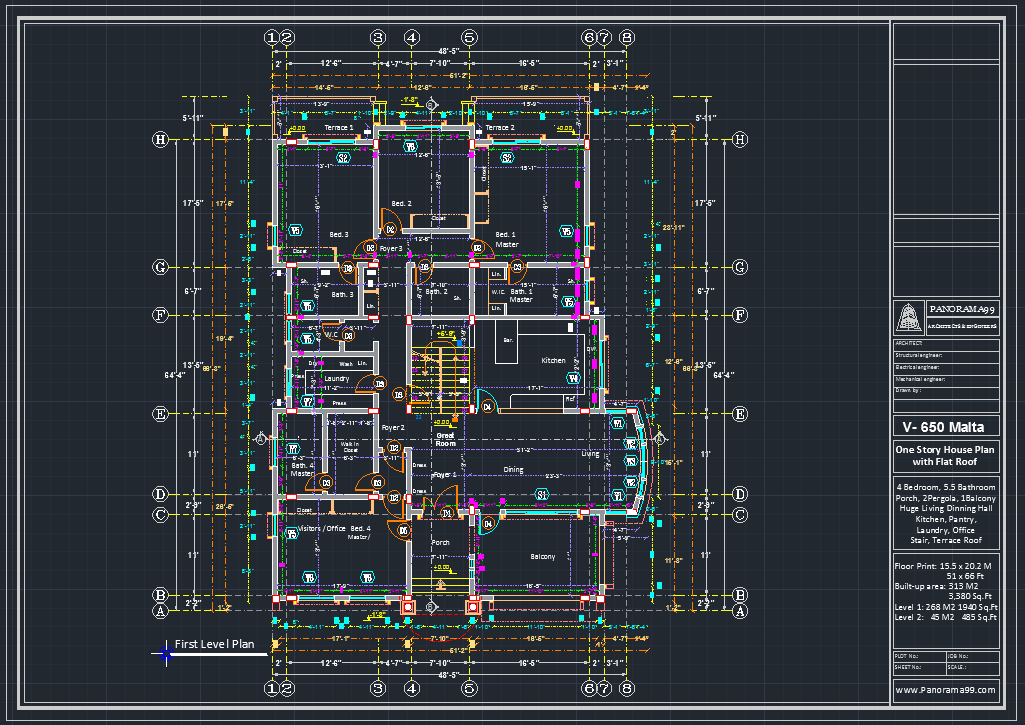This screenshot has height=725, width=1025.
Task: Select the 'Bed. 3' room label
Action: [339, 234]
